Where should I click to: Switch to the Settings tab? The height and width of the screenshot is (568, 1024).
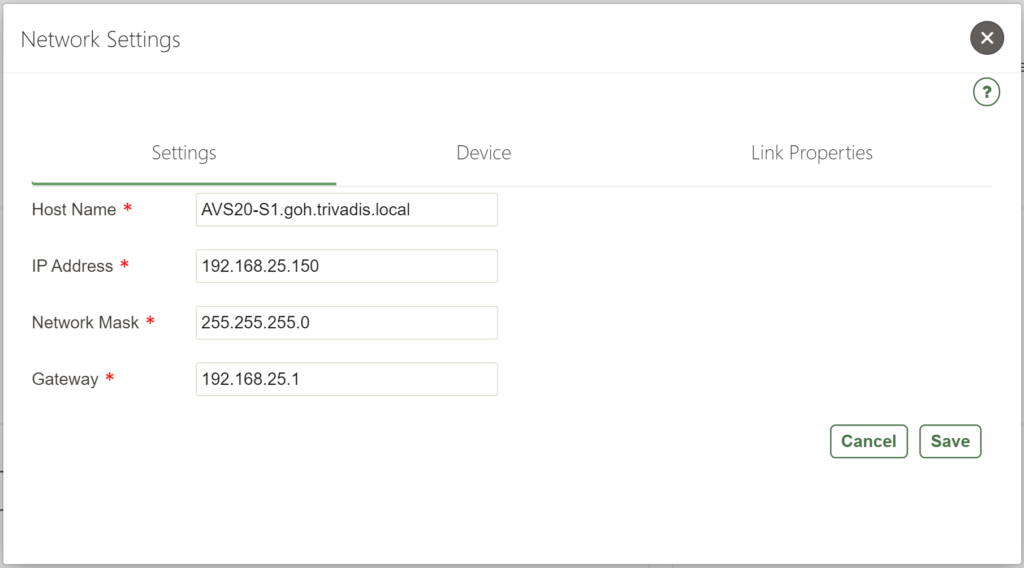click(184, 153)
